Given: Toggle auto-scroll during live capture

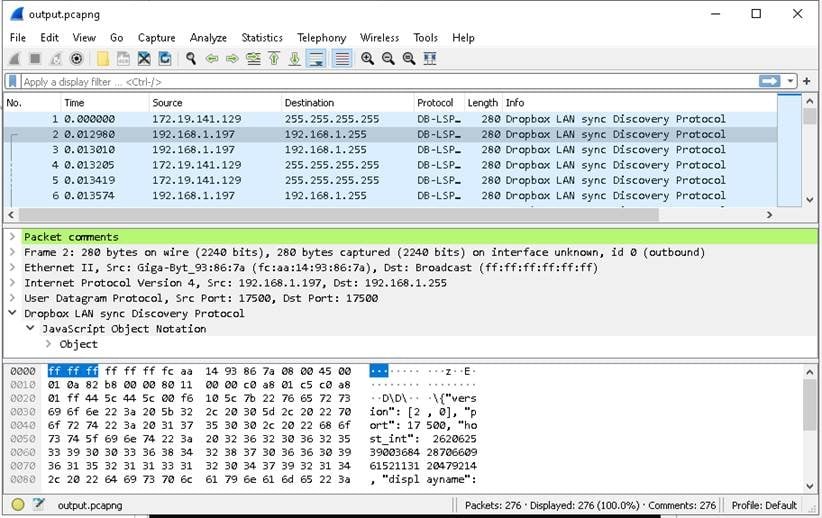Looking at the screenshot, I should click(316, 59).
